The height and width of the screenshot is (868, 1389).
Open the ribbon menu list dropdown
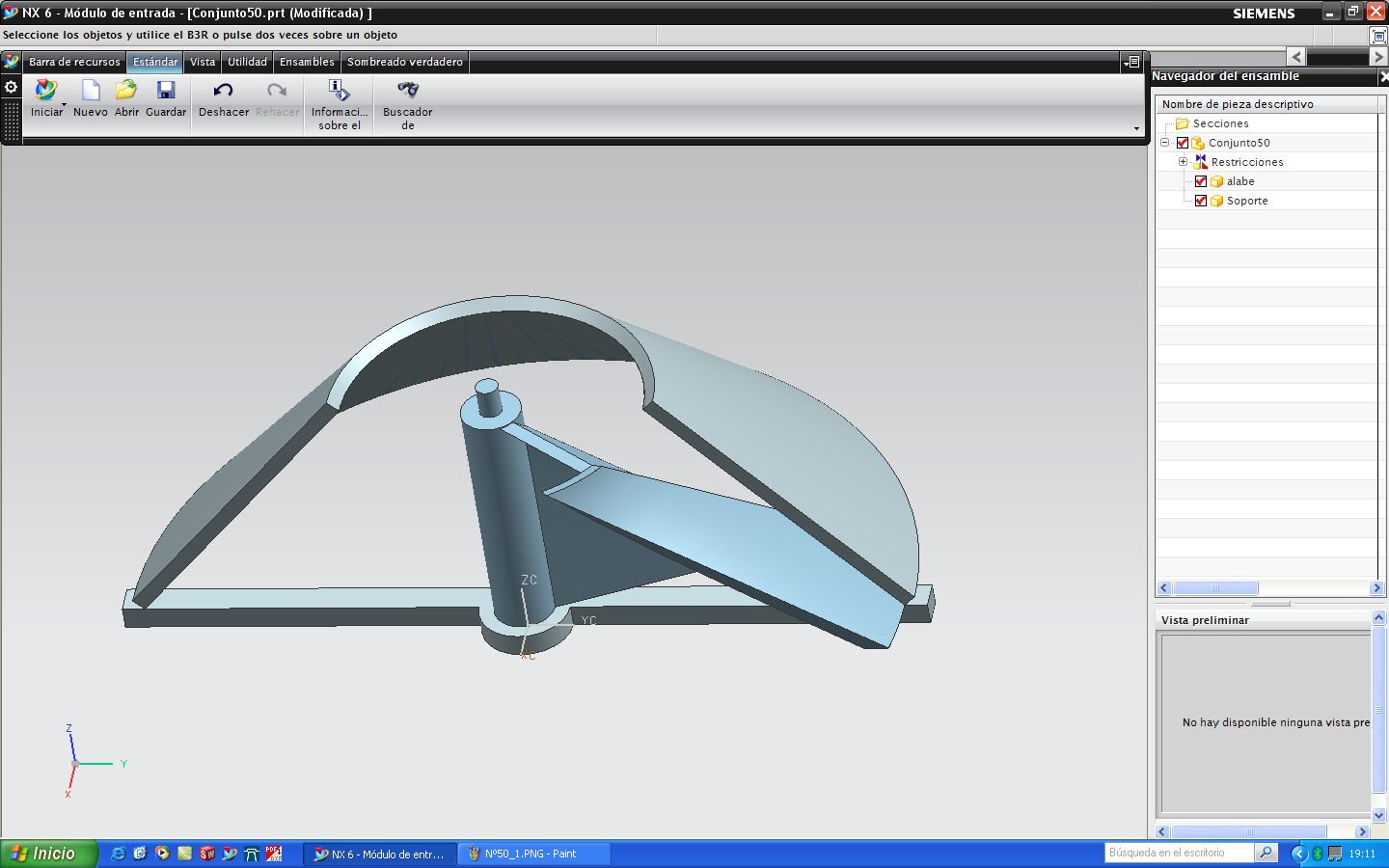[1131, 62]
